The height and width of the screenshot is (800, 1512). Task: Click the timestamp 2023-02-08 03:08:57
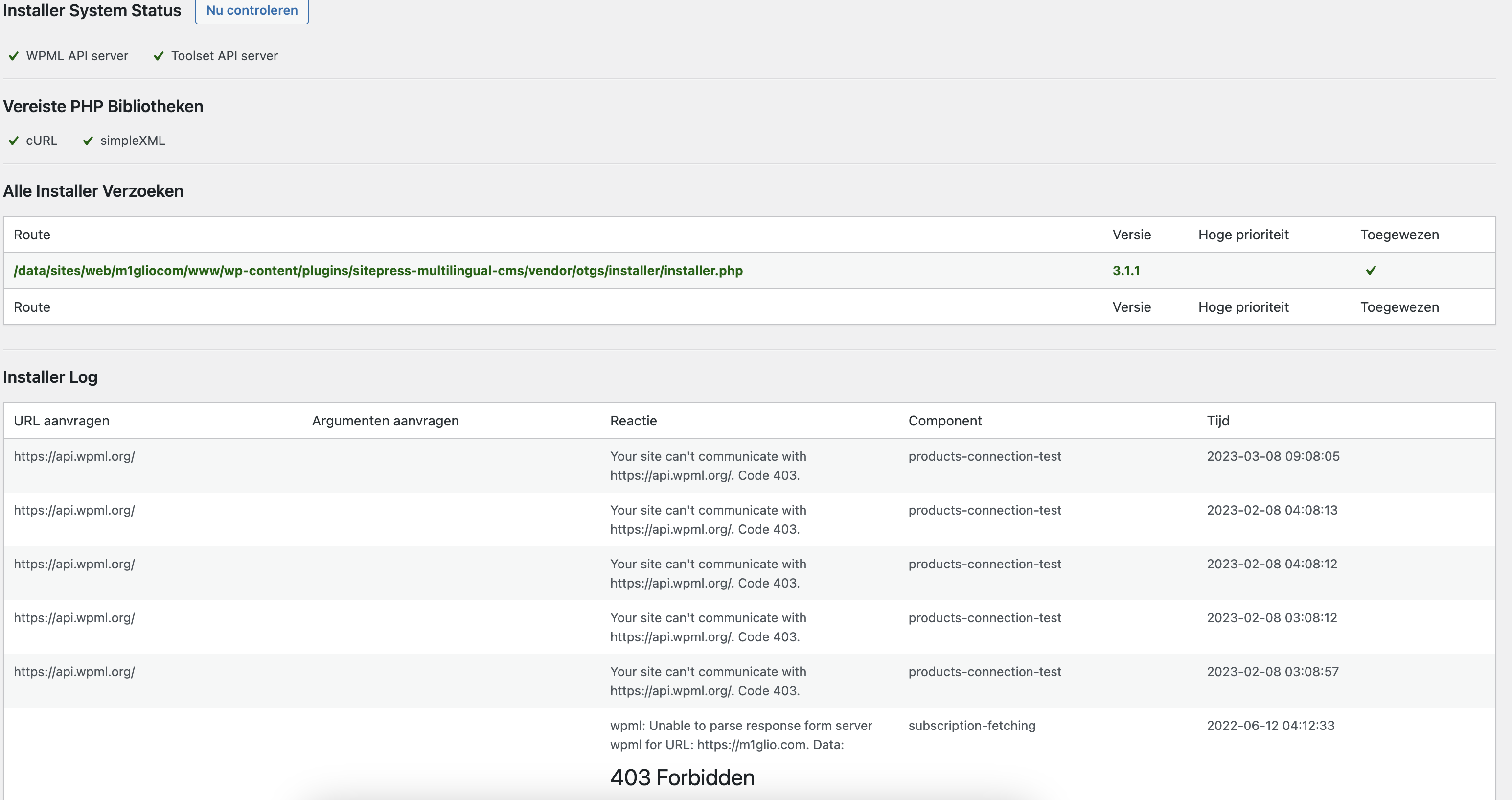coord(1273,672)
